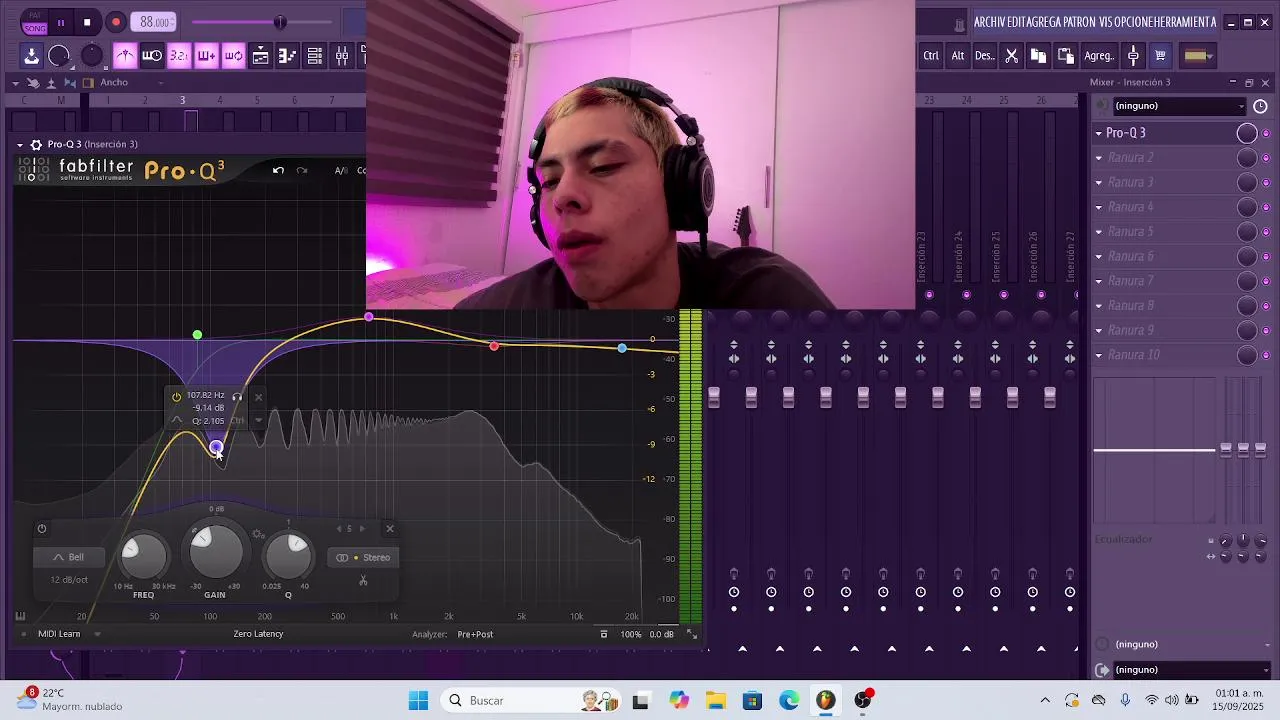Toggle loop recording icon
This screenshot has height=720, width=1280.
point(233,56)
